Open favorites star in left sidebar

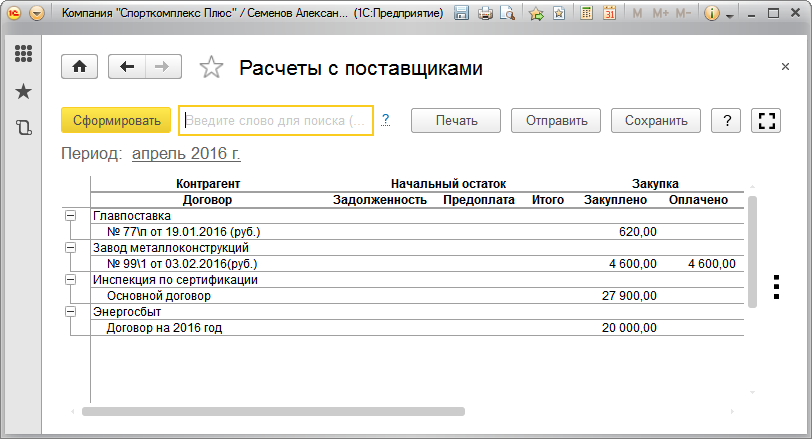point(23,92)
